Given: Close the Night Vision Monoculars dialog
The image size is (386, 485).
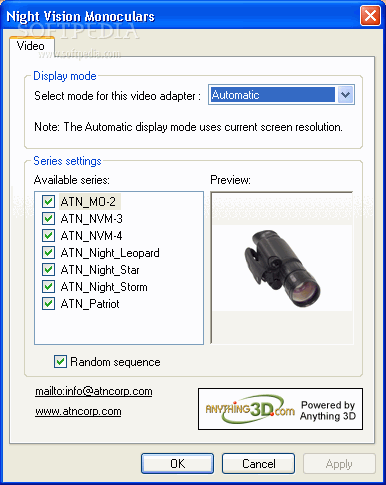Looking at the screenshot, I should click(x=370, y=15).
